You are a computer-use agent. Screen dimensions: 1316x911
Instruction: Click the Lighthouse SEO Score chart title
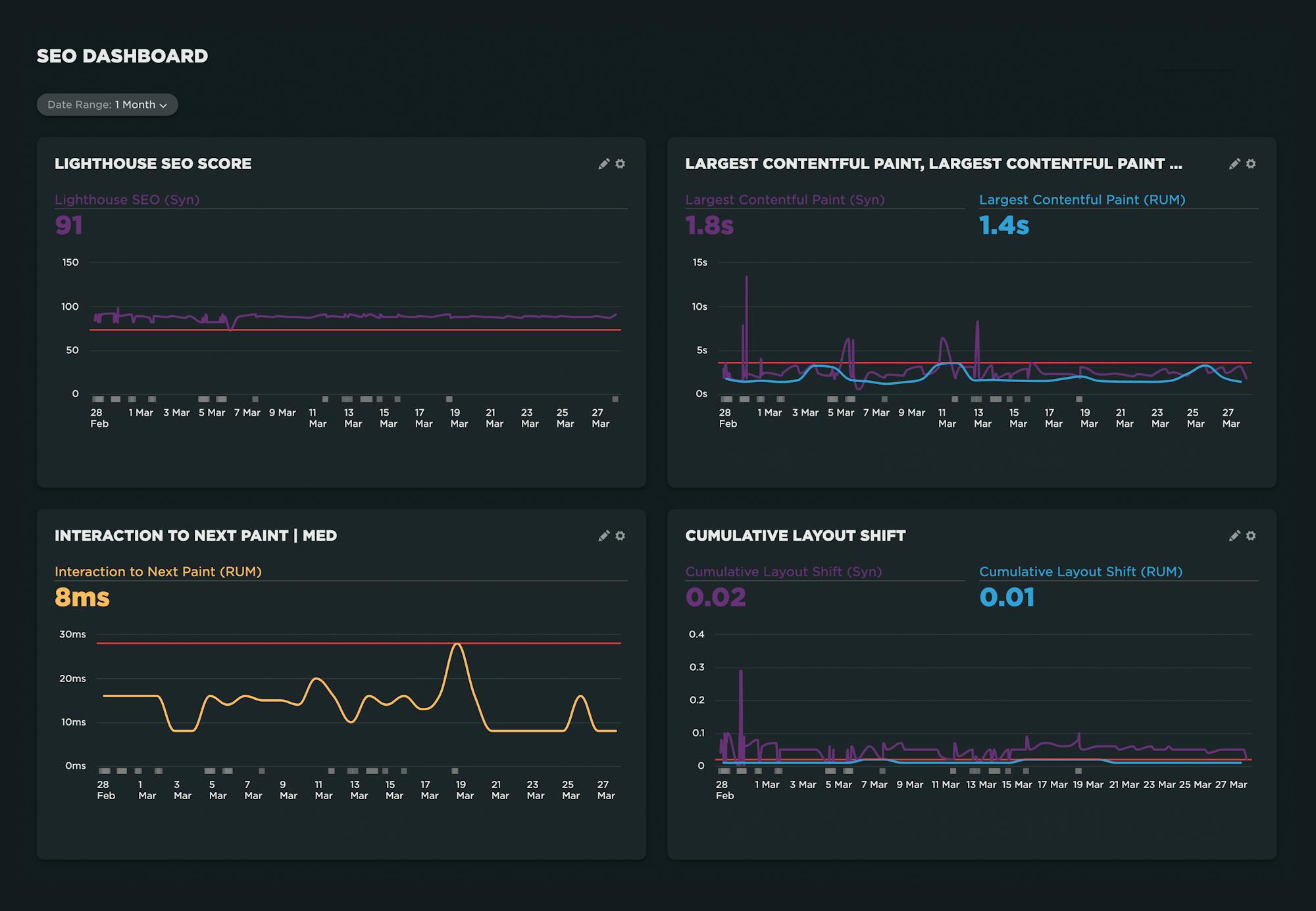153,164
